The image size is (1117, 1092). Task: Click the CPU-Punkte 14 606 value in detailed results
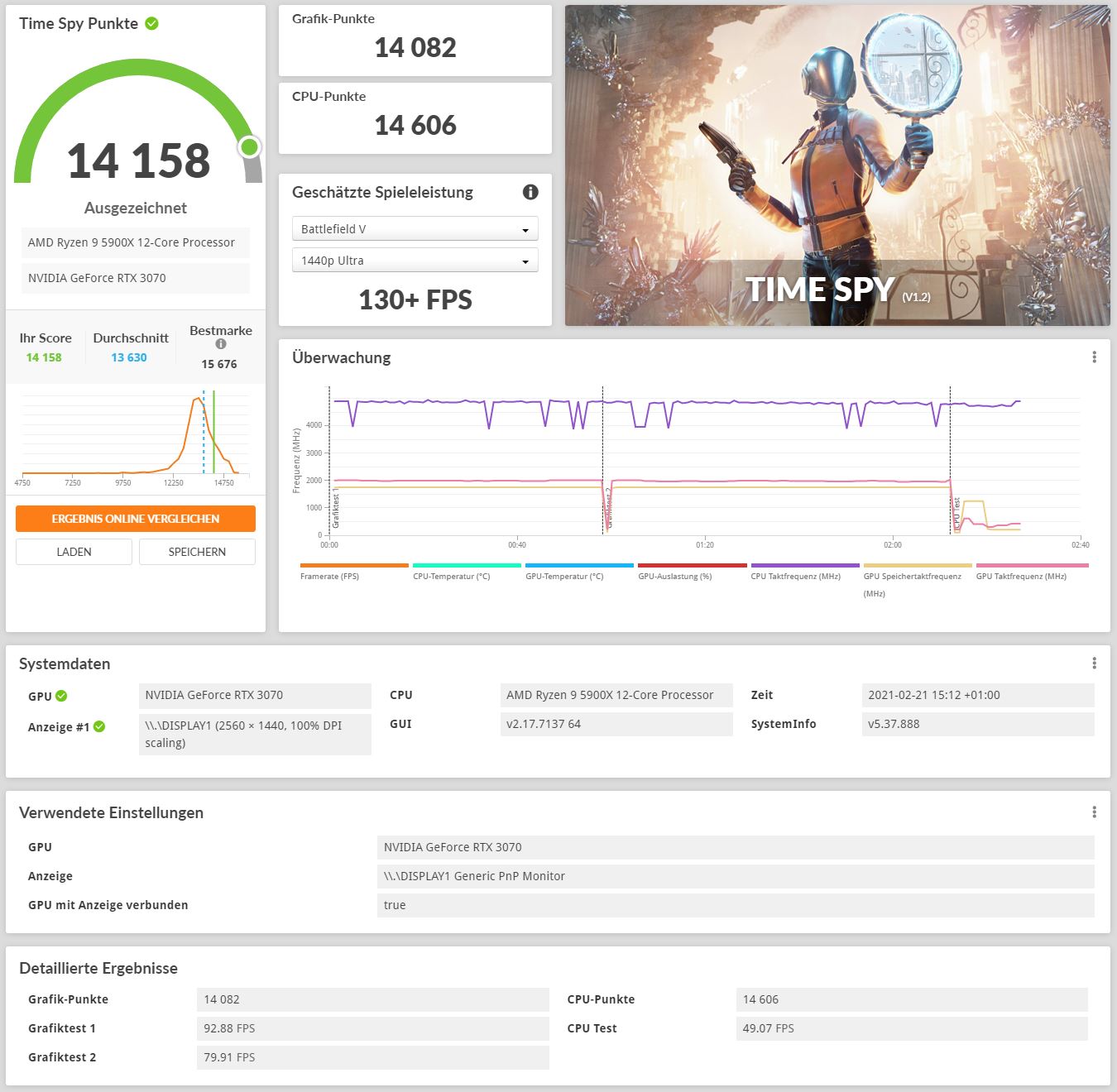912,999
